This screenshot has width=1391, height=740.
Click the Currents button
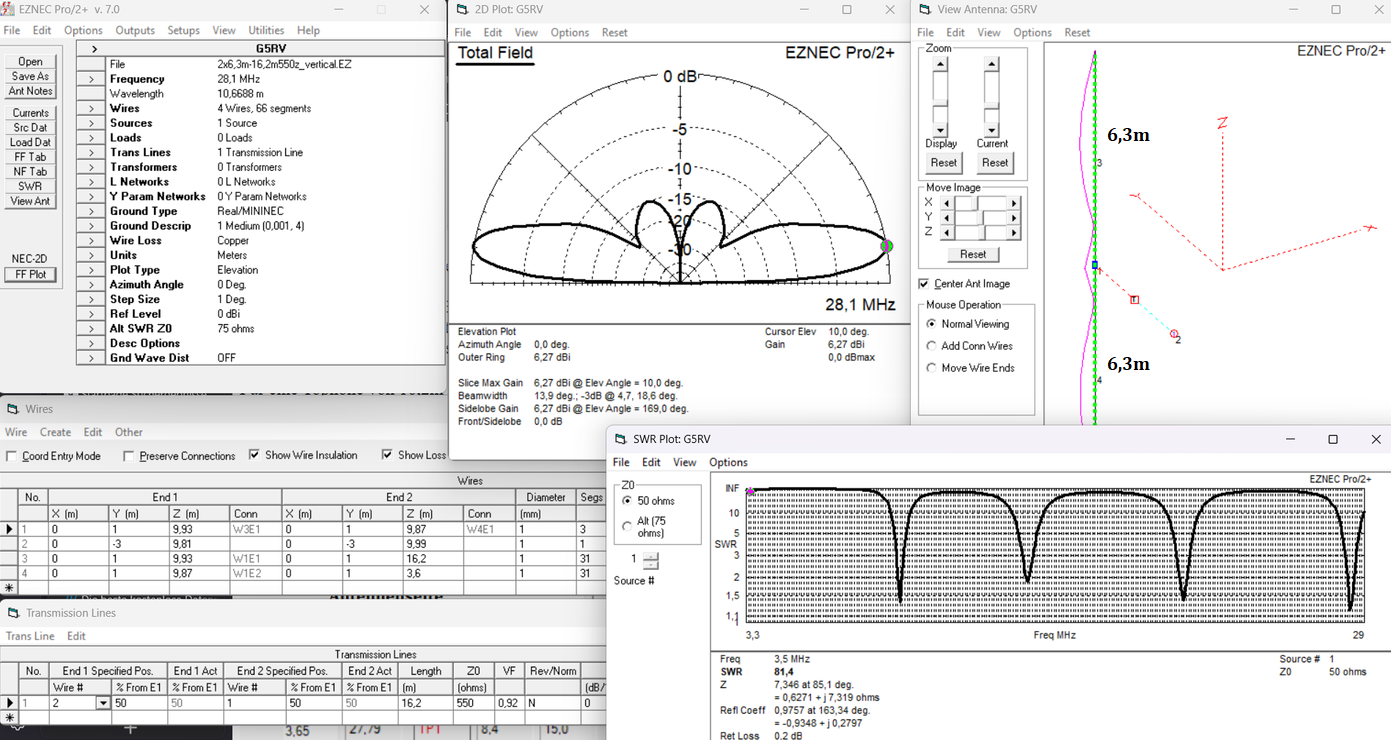point(30,113)
